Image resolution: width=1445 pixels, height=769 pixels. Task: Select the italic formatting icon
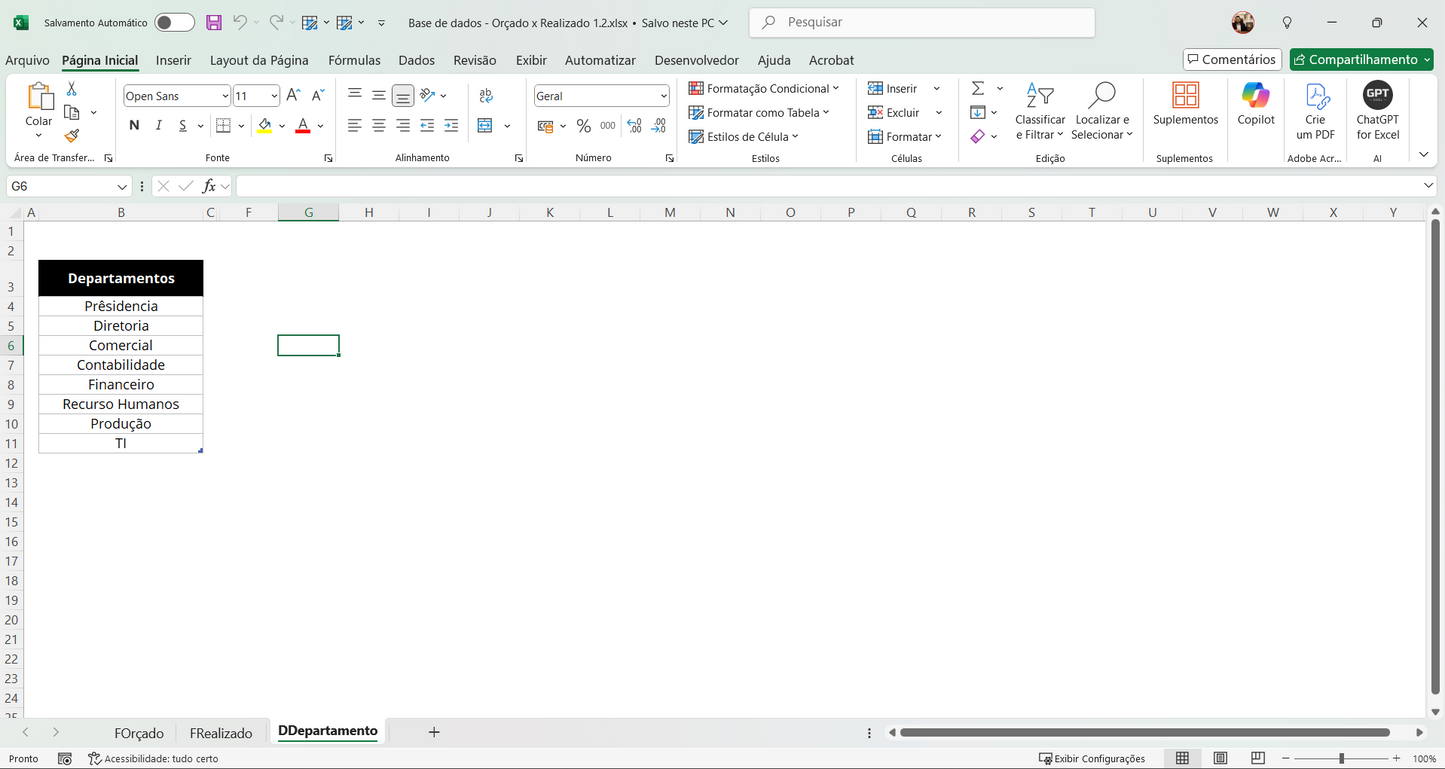158,125
